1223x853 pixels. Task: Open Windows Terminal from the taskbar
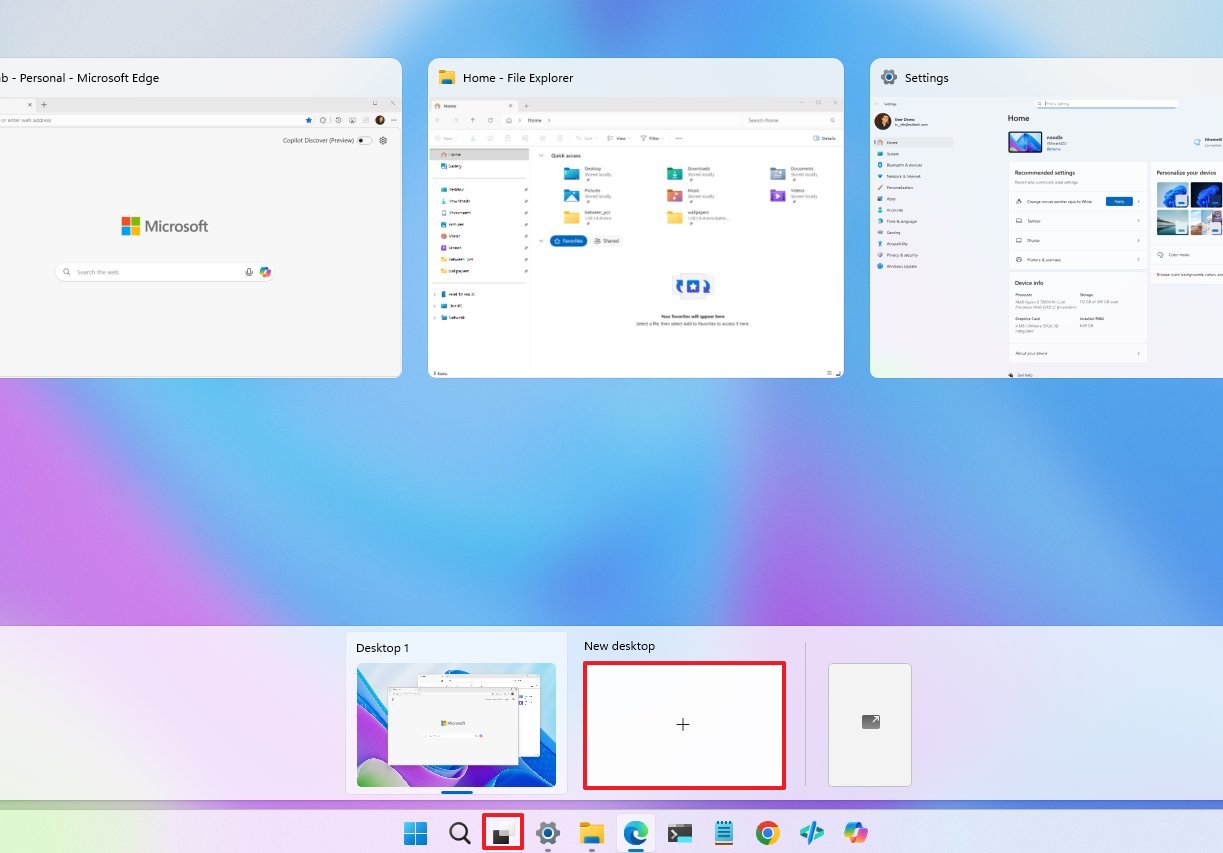pos(679,831)
